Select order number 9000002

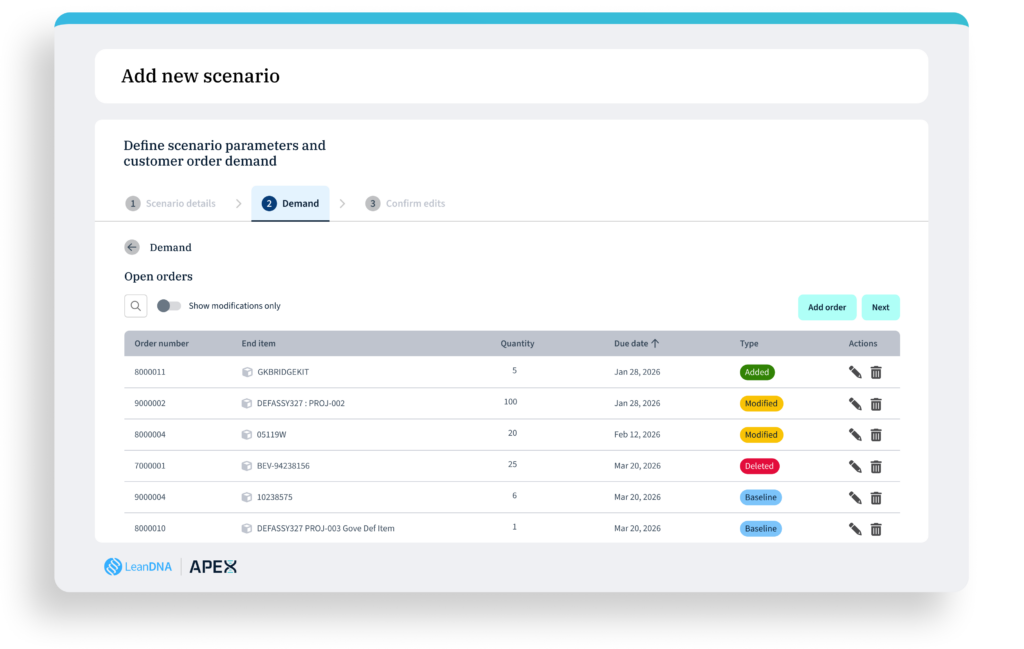[150, 404]
